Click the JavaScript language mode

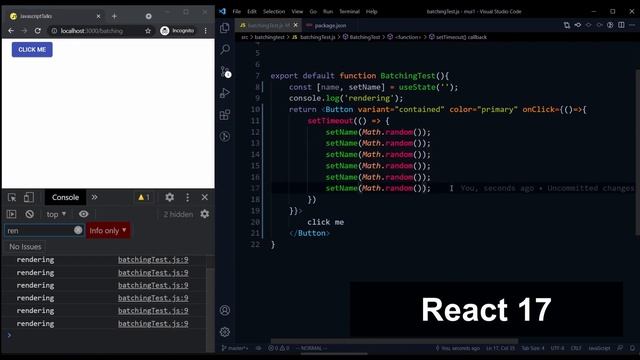tap(599, 348)
